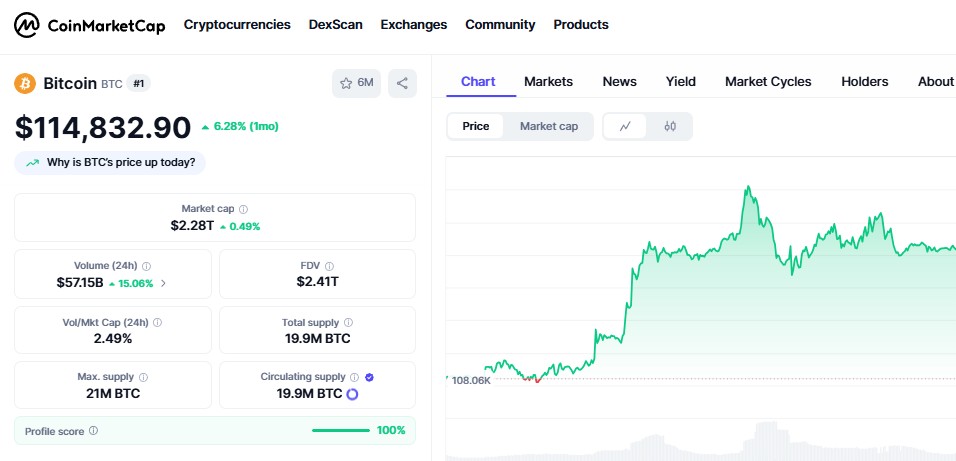
Task: Switch to the News tab
Action: pyautogui.click(x=619, y=82)
